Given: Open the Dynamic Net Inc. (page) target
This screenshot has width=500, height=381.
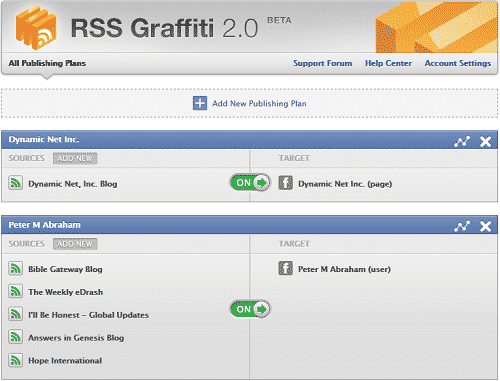Looking at the screenshot, I should 345,184.
